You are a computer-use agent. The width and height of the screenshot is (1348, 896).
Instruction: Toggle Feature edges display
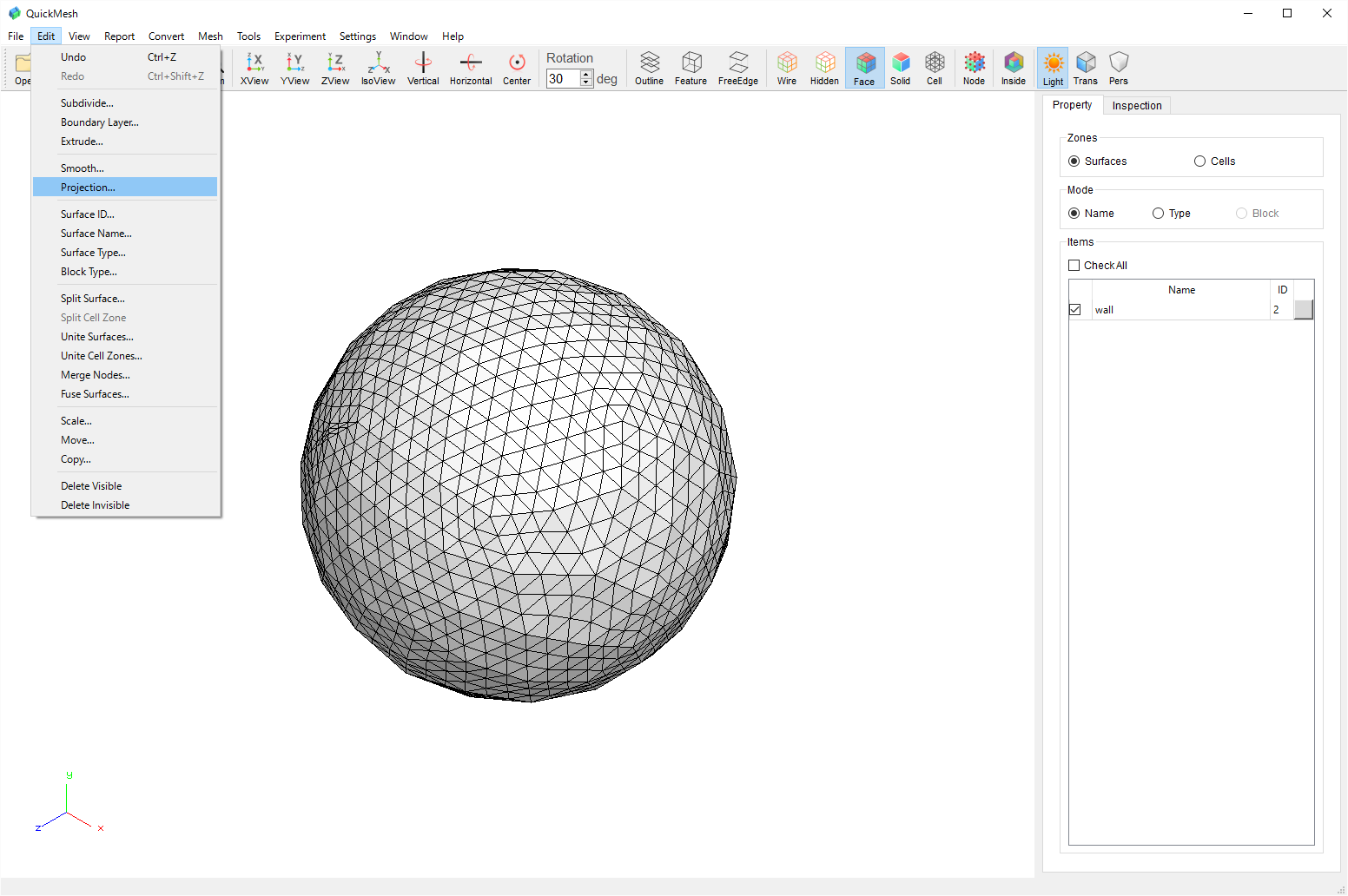point(691,68)
